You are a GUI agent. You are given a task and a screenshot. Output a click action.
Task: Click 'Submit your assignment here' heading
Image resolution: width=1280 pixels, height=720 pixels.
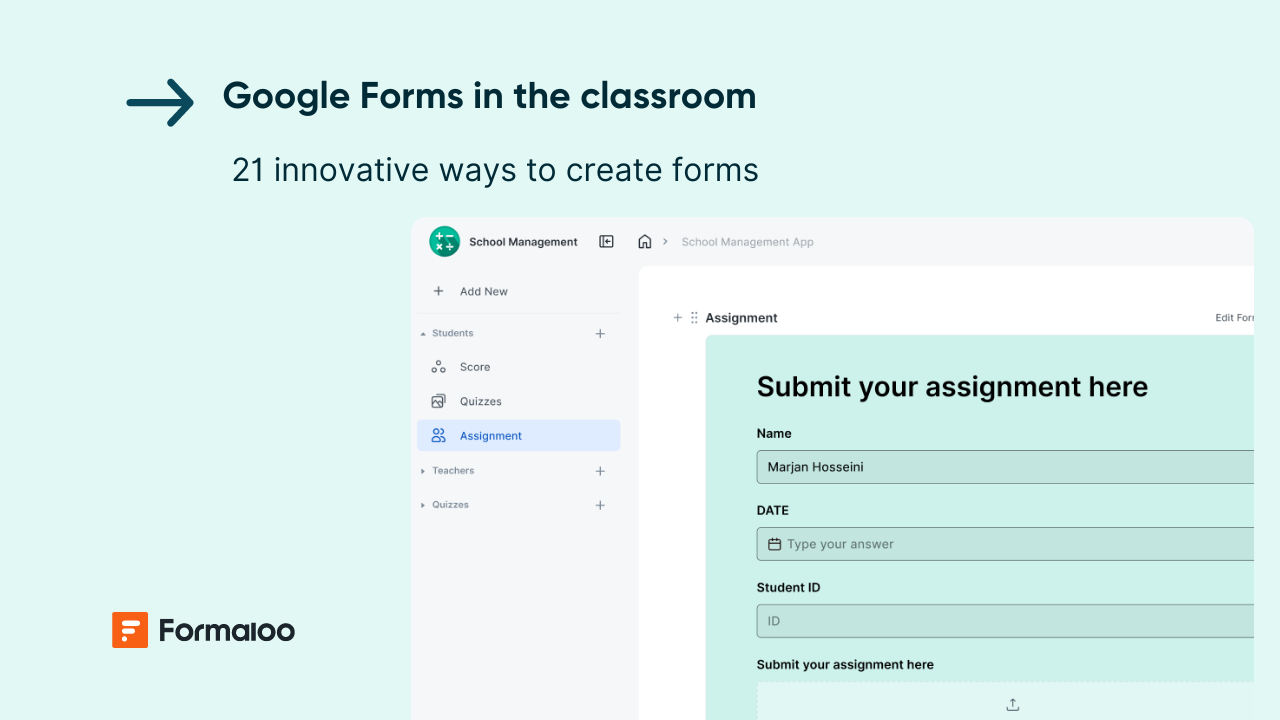click(x=952, y=387)
